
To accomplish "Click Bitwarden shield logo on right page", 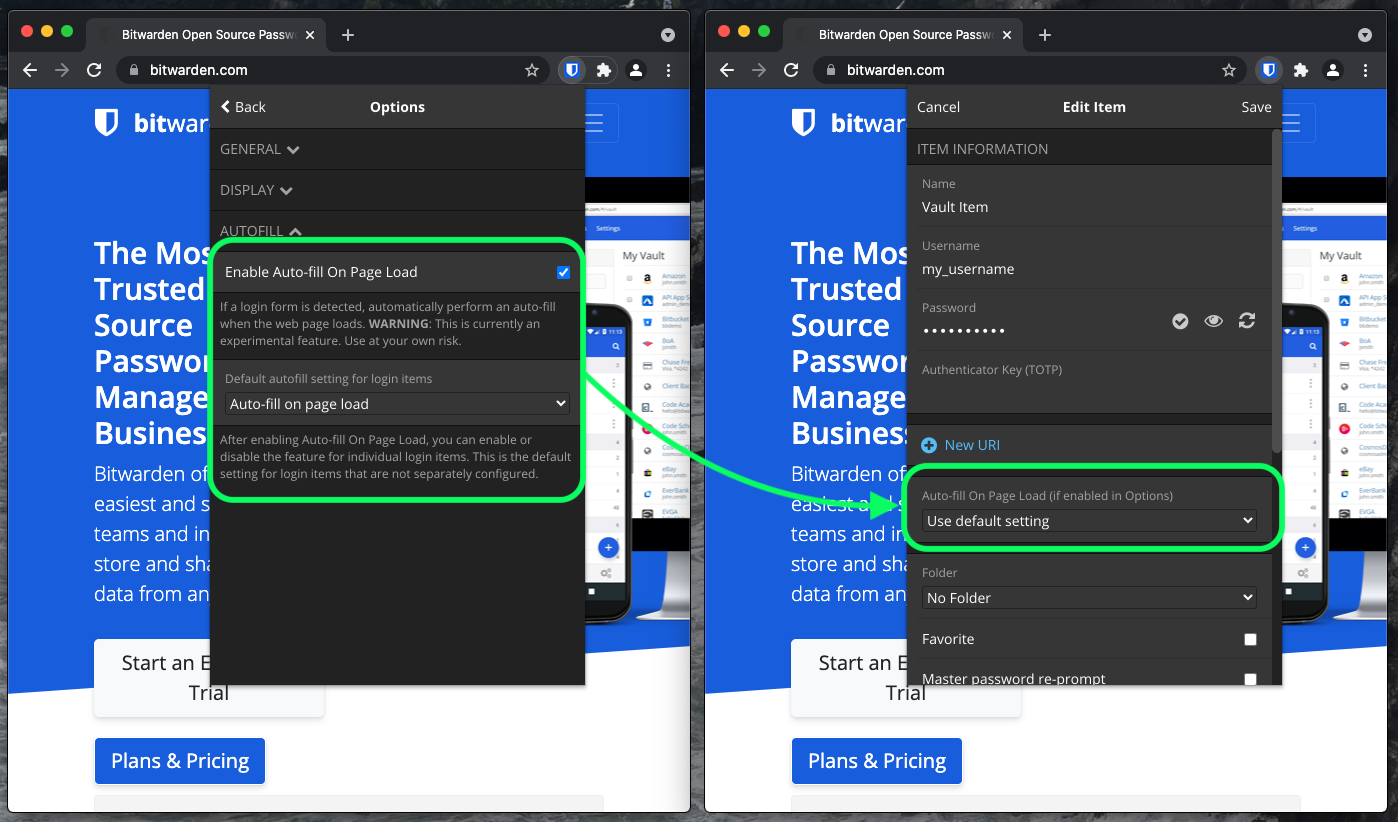I will pyautogui.click(x=803, y=122).
